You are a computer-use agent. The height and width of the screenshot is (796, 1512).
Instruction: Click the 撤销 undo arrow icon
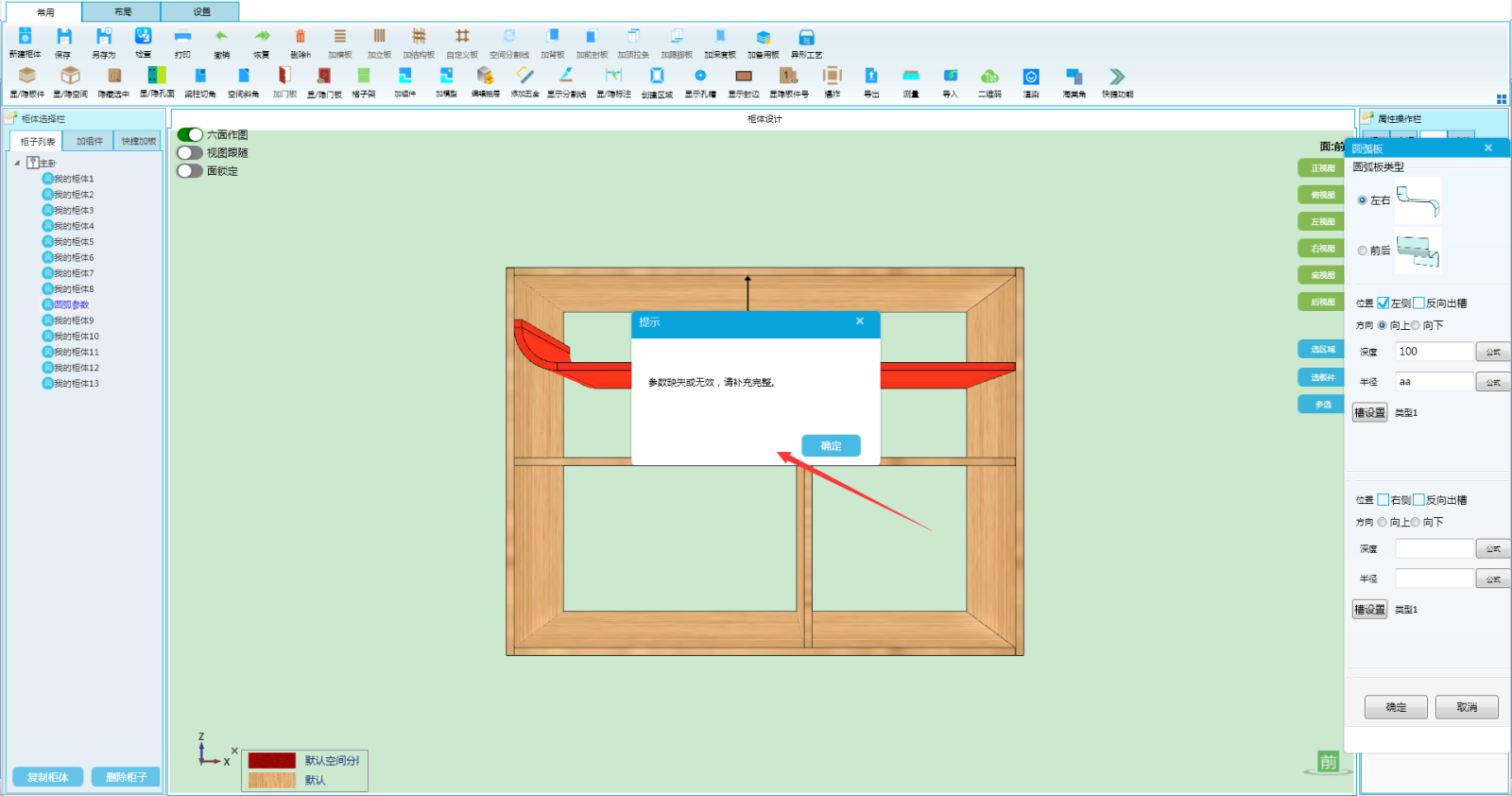click(x=221, y=37)
